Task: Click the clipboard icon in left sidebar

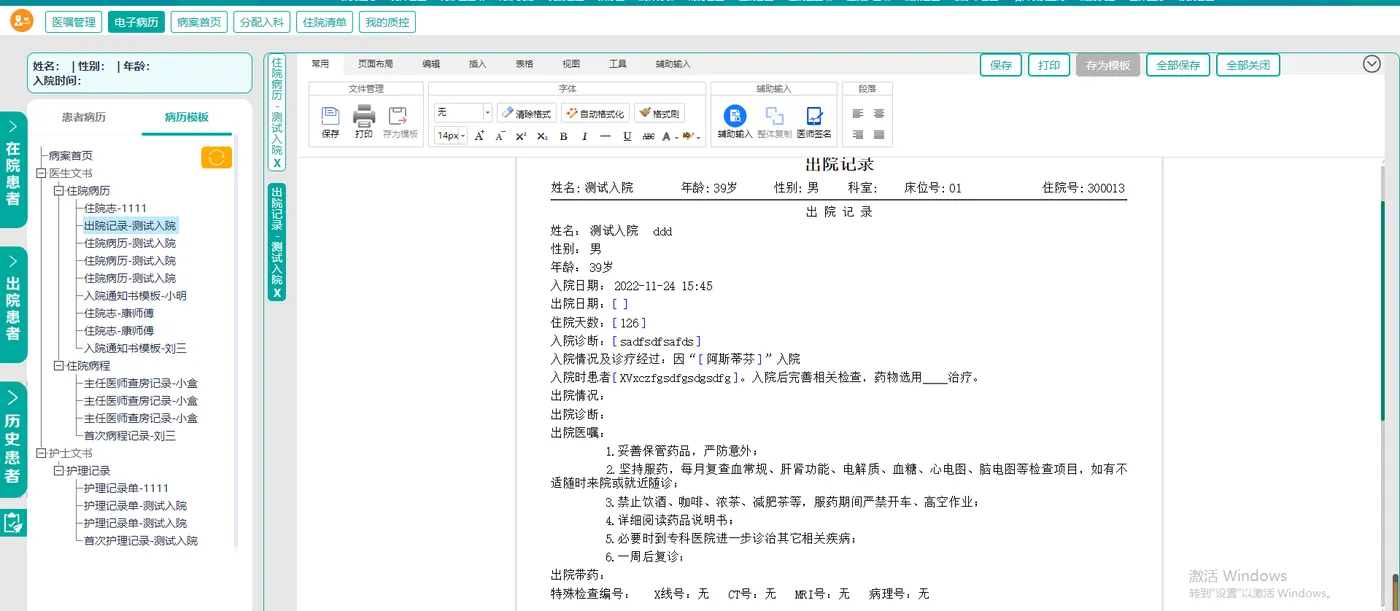Action: tap(13, 522)
